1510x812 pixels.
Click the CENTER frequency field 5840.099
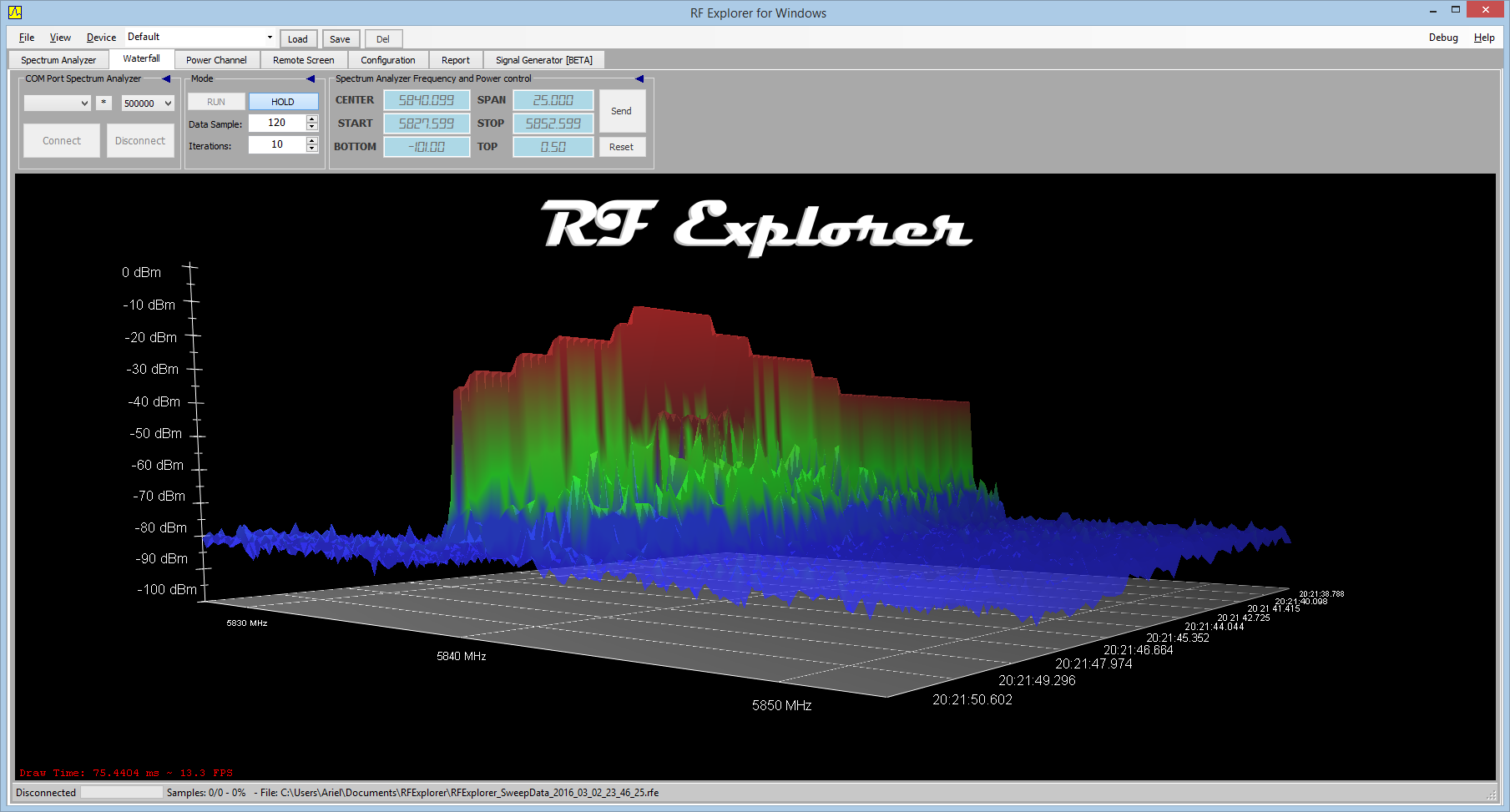pos(427,100)
